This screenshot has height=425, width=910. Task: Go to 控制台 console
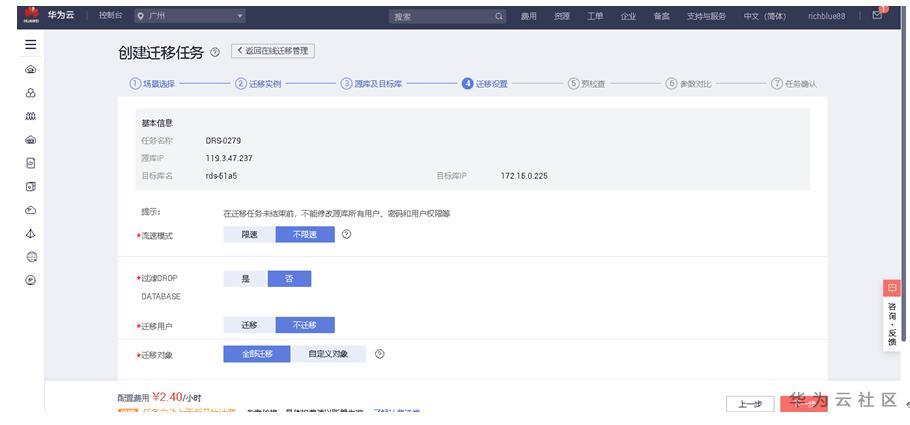pyautogui.click(x=110, y=16)
